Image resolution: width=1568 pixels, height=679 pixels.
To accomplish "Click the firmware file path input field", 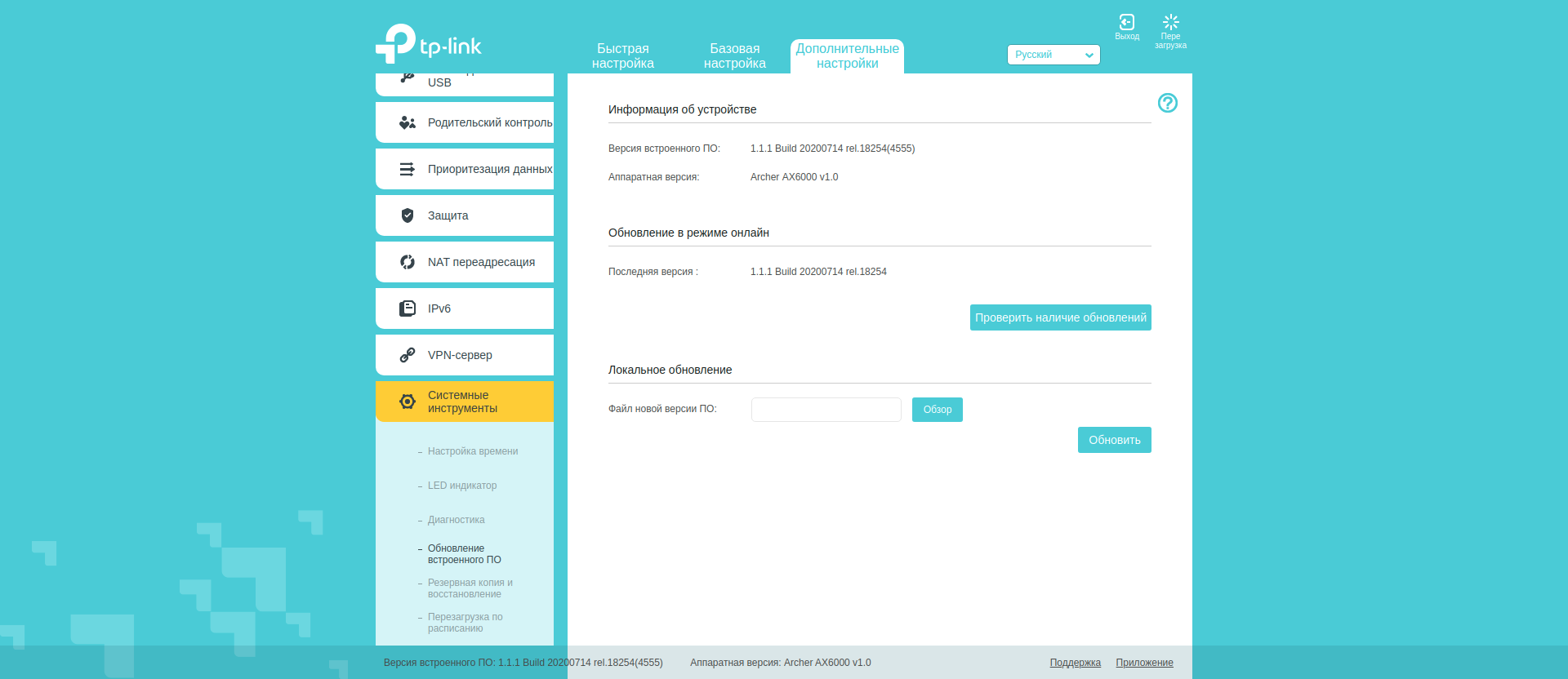I will click(826, 410).
